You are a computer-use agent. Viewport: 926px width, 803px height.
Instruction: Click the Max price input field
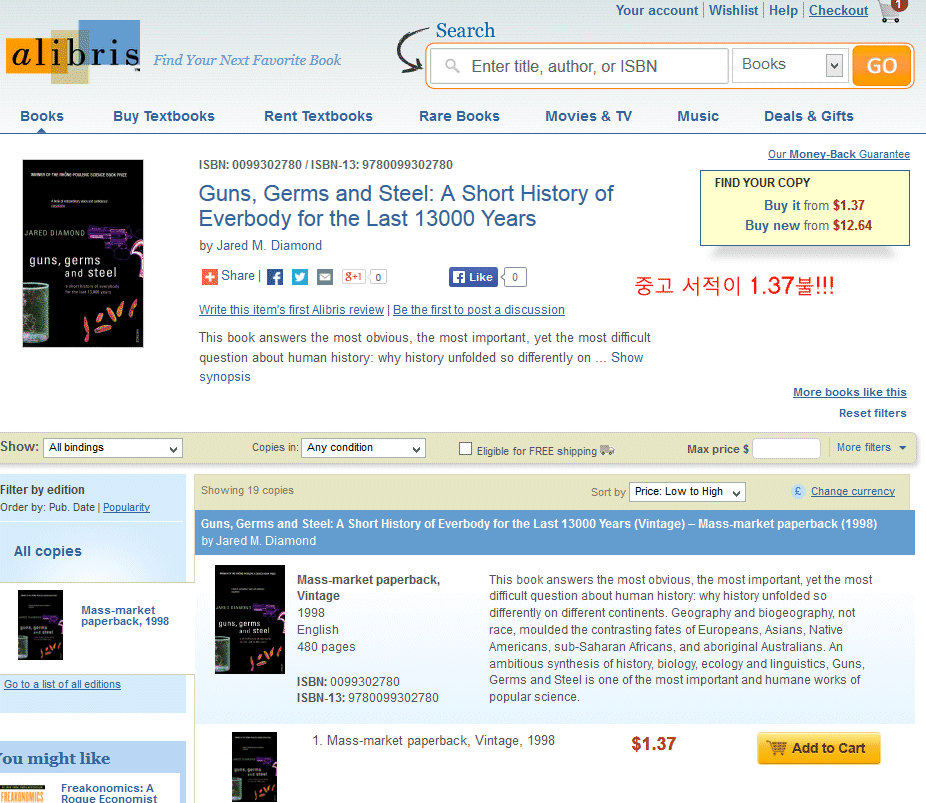click(786, 449)
